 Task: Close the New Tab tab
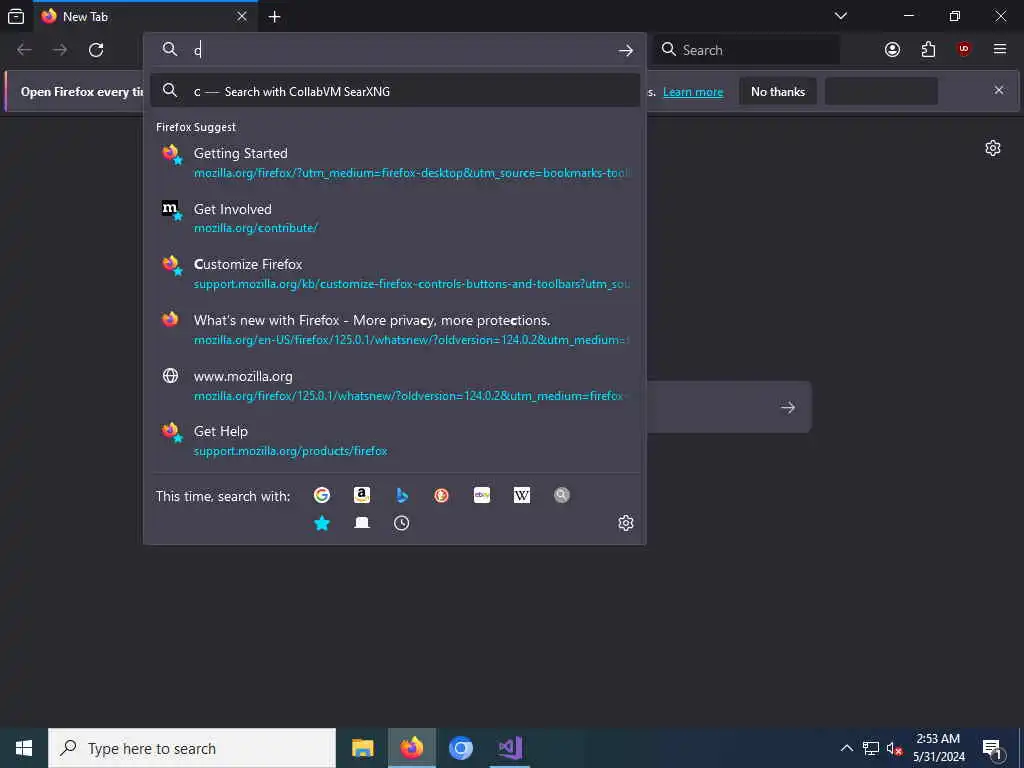[x=242, y=16]
